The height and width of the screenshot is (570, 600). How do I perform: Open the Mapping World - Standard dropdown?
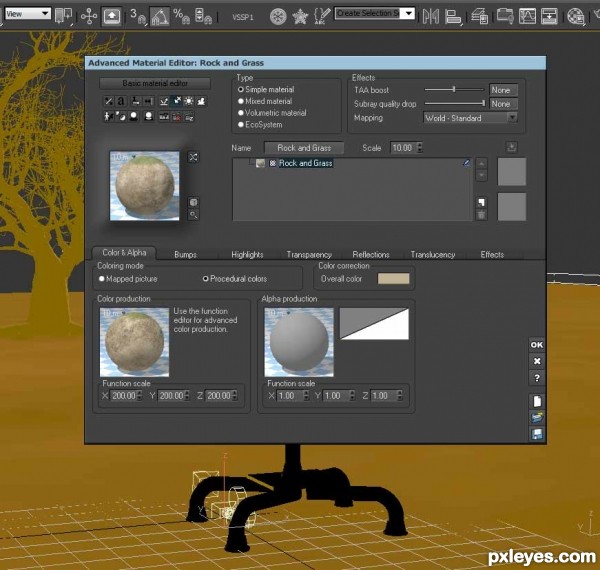470,118
